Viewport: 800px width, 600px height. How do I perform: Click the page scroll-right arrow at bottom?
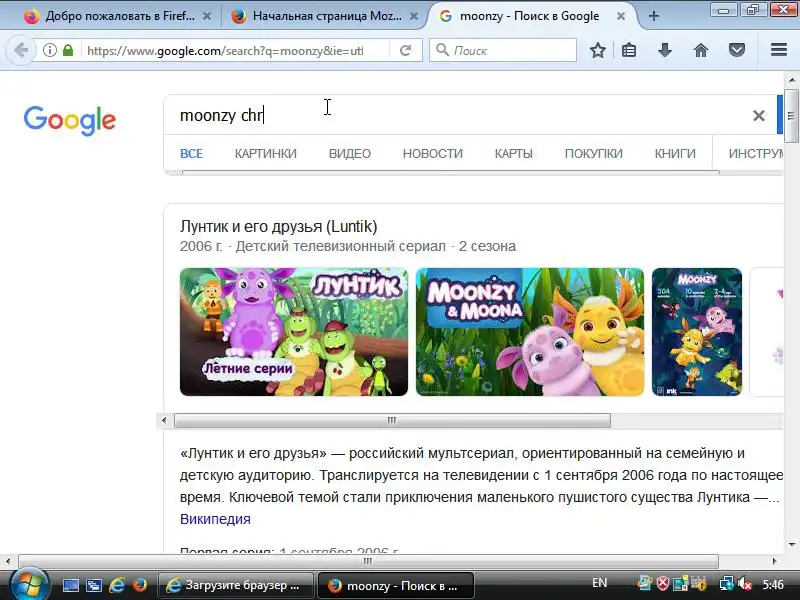(x=775, y=561)
